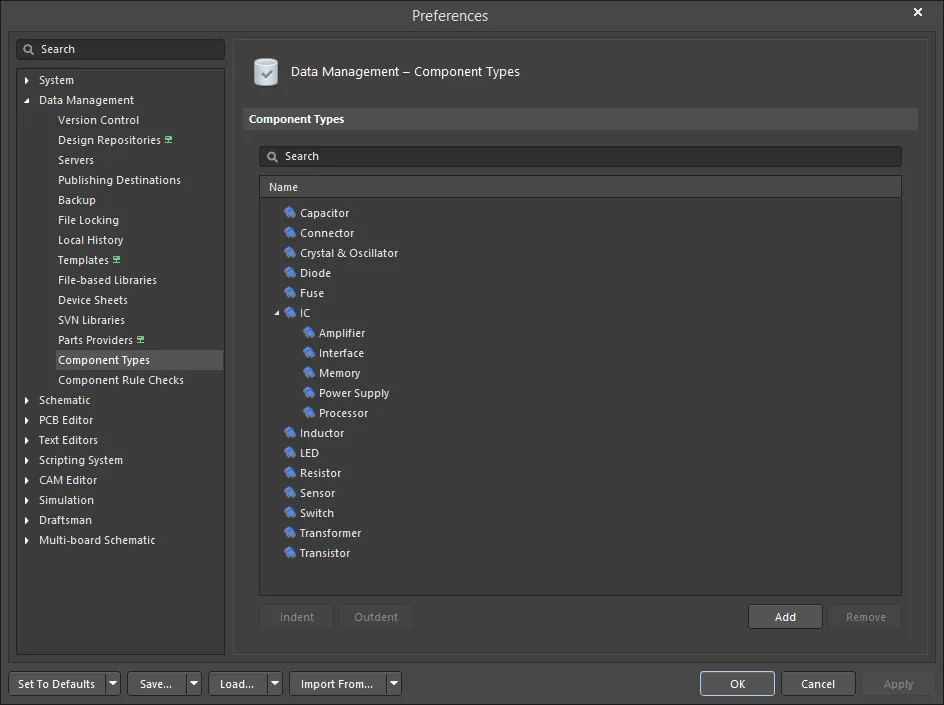
Task: Open the File-based Libraries page
Action: (107, 280)
